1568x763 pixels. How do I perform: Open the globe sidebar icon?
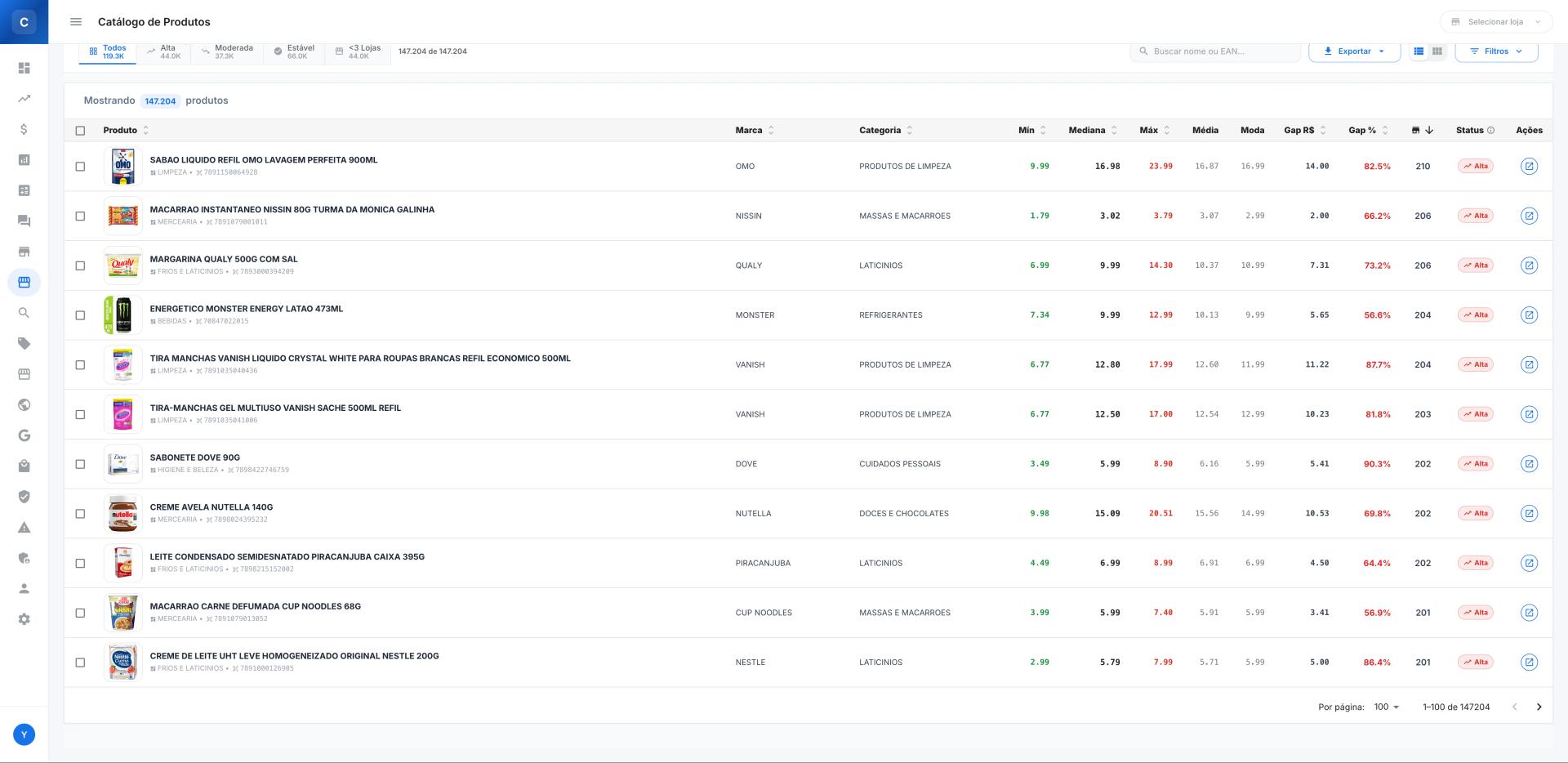pyautogui.click(x=24, y=405)
